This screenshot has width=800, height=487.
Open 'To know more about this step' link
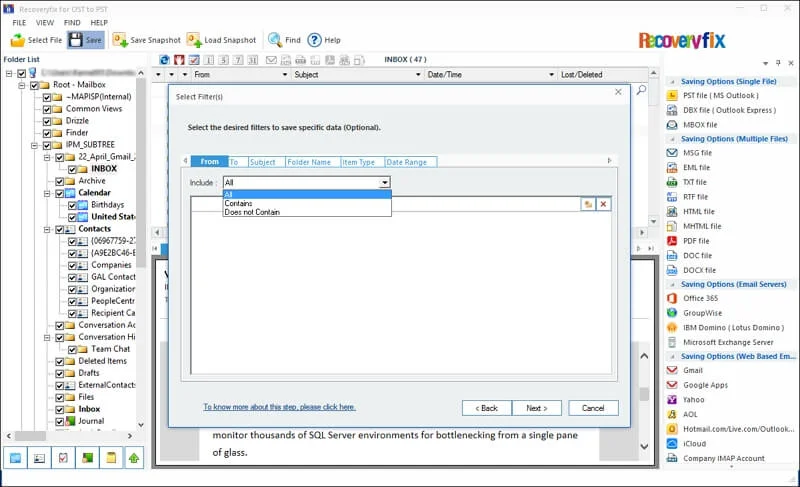[x=279, y=407]
